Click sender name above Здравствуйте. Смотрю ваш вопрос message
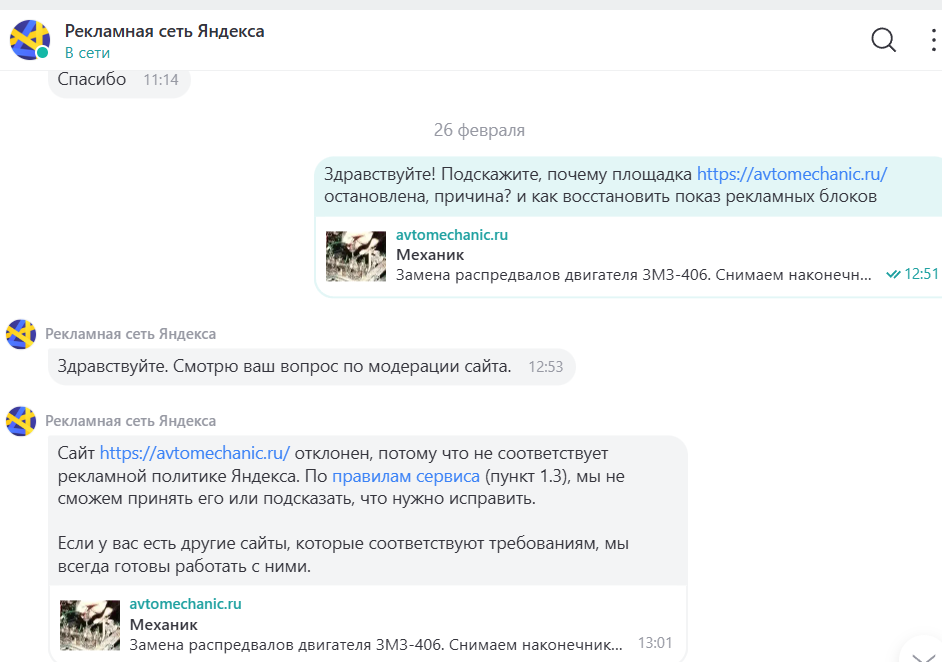The width and height of the screenshot is (942, 662). click(130, 334)
